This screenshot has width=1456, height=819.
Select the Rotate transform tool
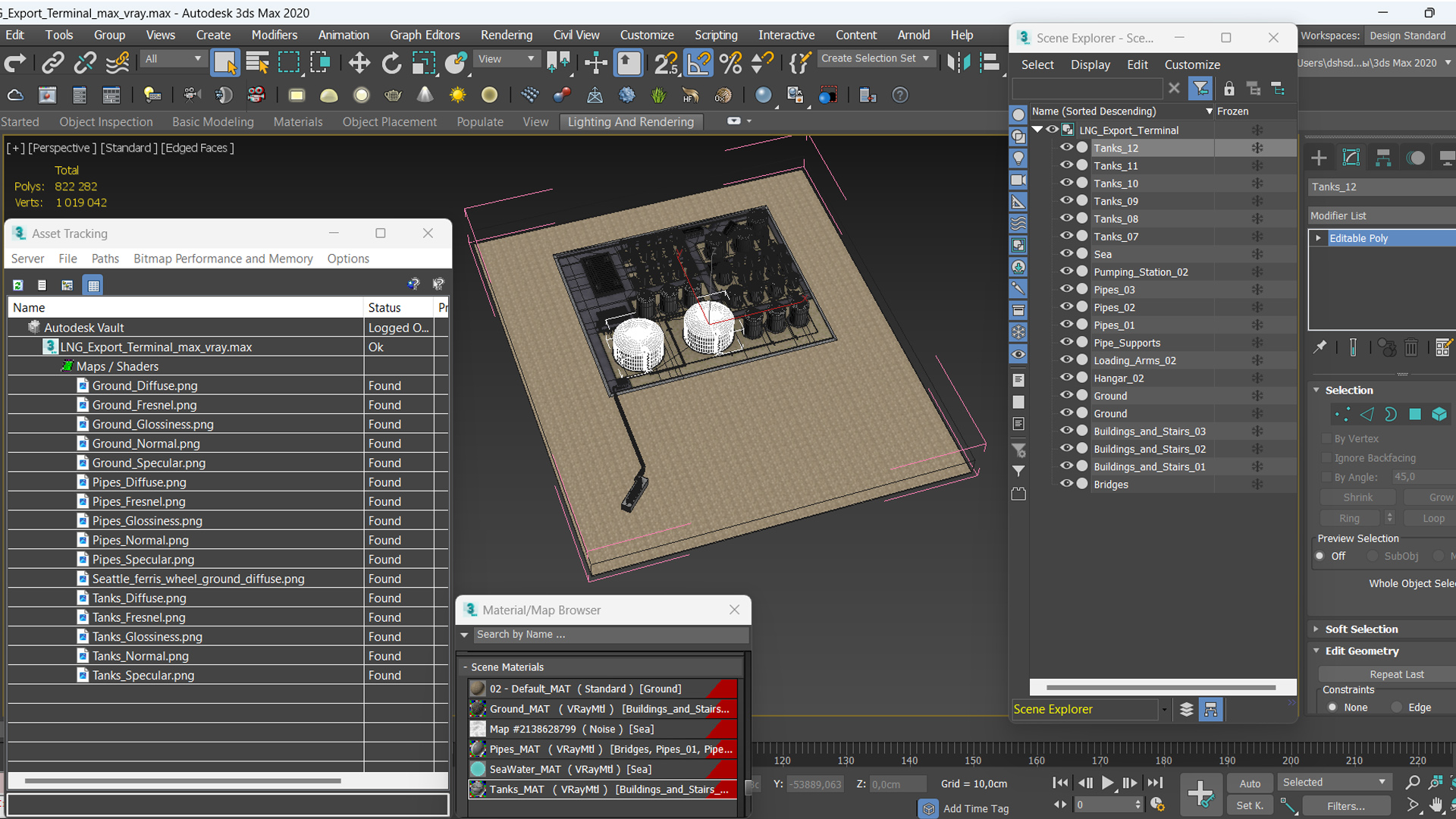point(391,63)
